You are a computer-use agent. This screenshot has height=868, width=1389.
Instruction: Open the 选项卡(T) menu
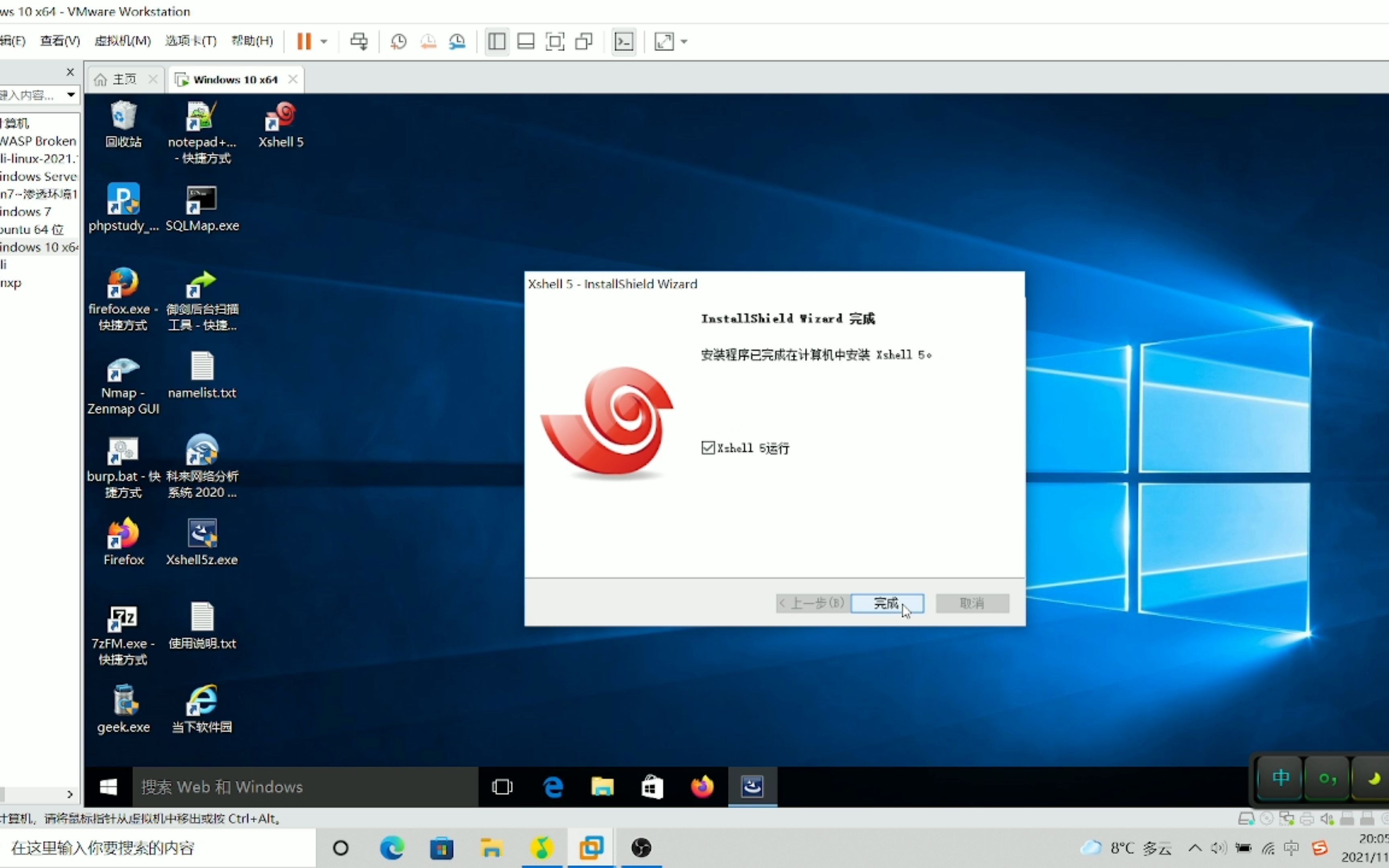pyautogui.click(x=191, y=41)
